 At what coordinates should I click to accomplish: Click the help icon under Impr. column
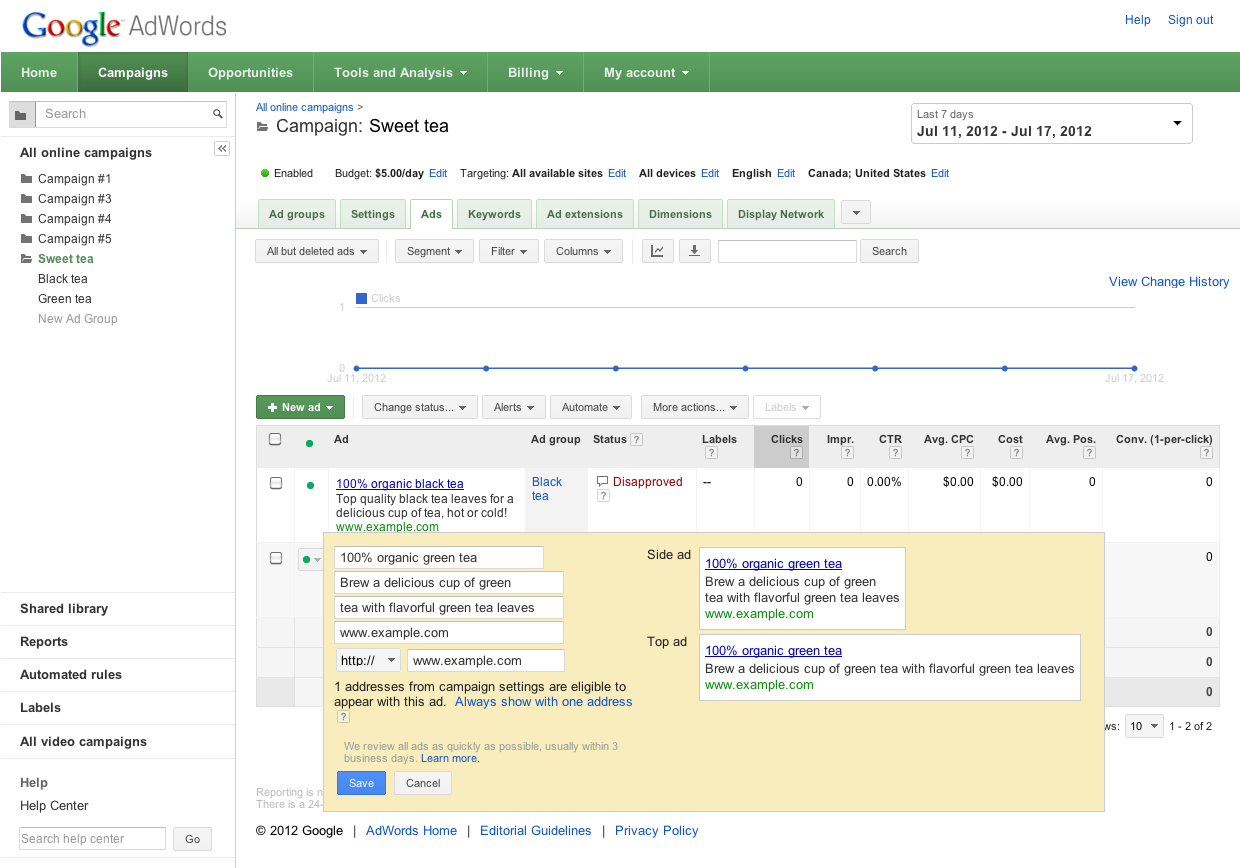click(x=847, y=453)
